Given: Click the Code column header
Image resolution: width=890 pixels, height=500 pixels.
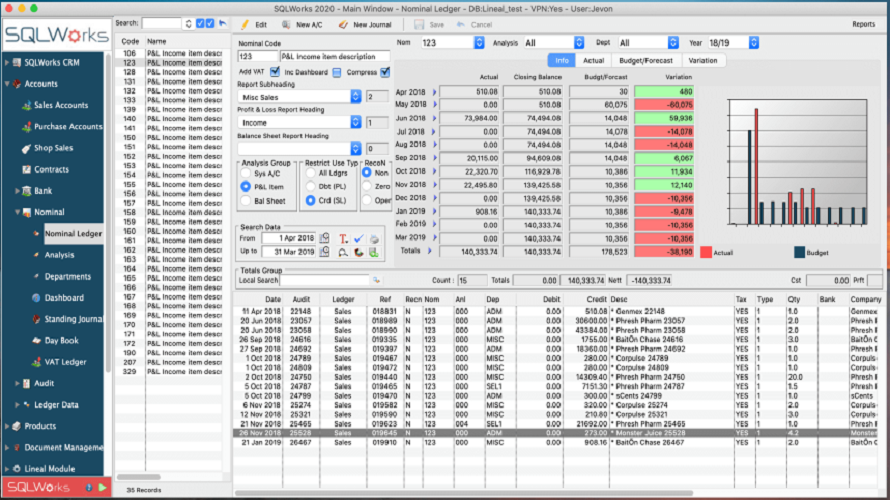Looking at the screenshot, I should pyautogui.click(x=130, y=41).
